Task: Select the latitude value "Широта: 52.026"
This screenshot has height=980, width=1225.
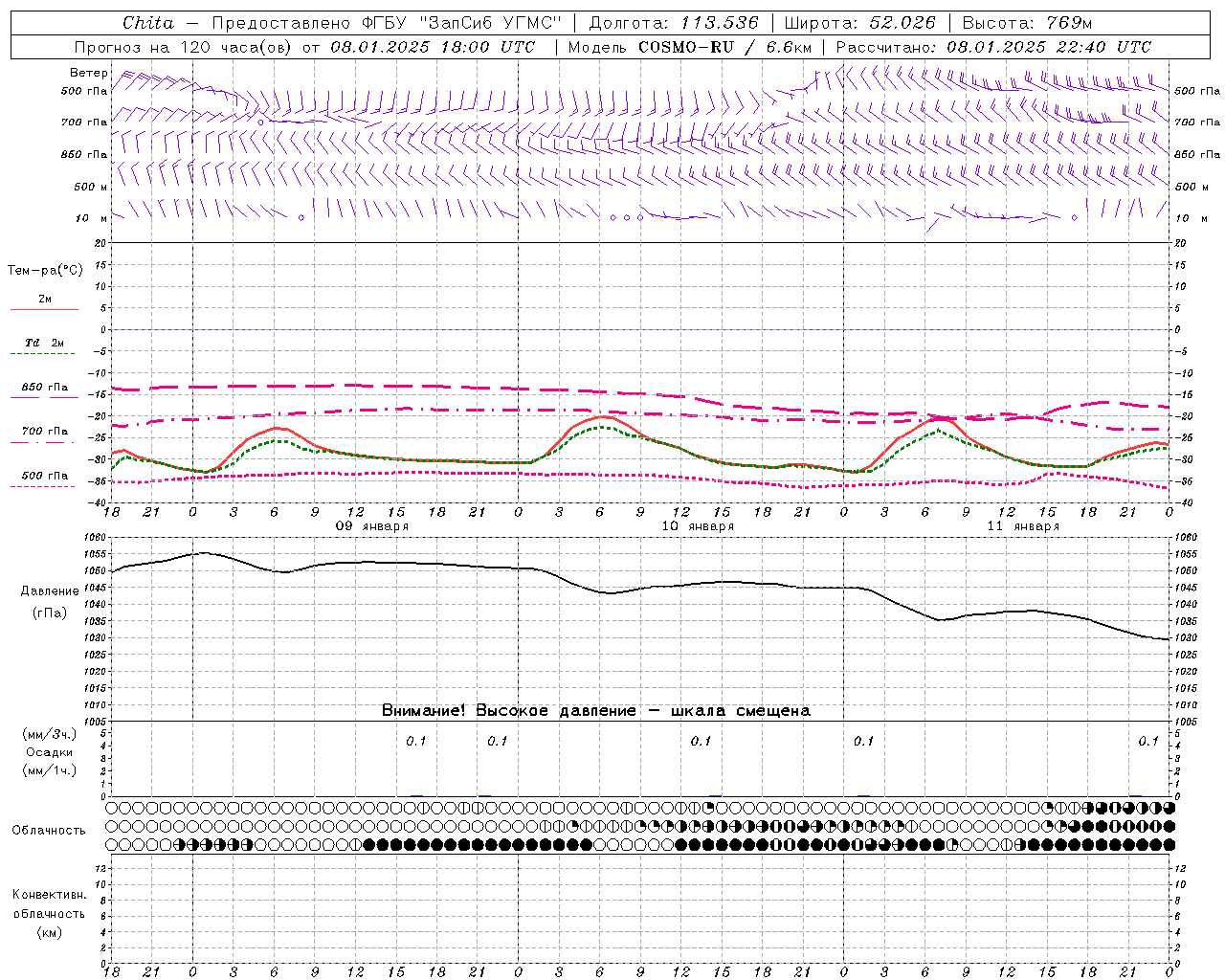Action: (x=859, y=23)
